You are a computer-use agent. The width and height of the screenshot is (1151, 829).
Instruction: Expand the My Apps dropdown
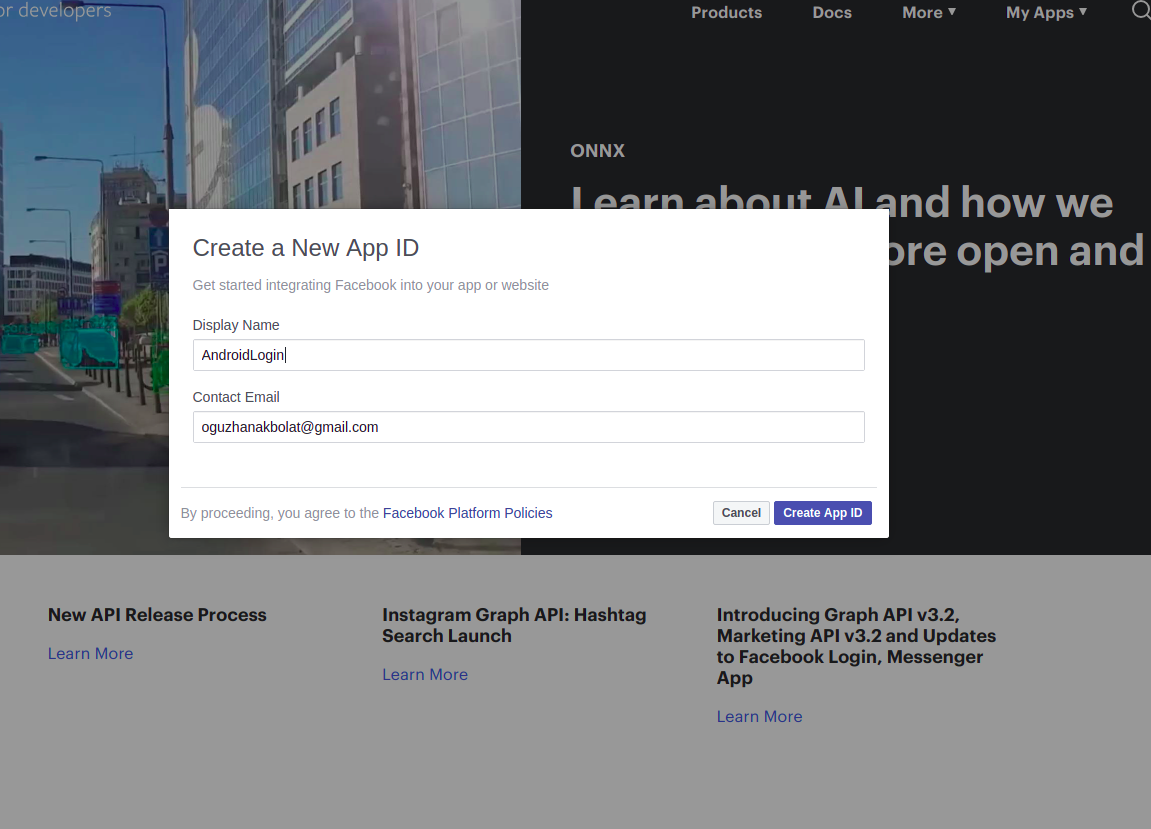pyautogui.click(x=1045, y=13)
